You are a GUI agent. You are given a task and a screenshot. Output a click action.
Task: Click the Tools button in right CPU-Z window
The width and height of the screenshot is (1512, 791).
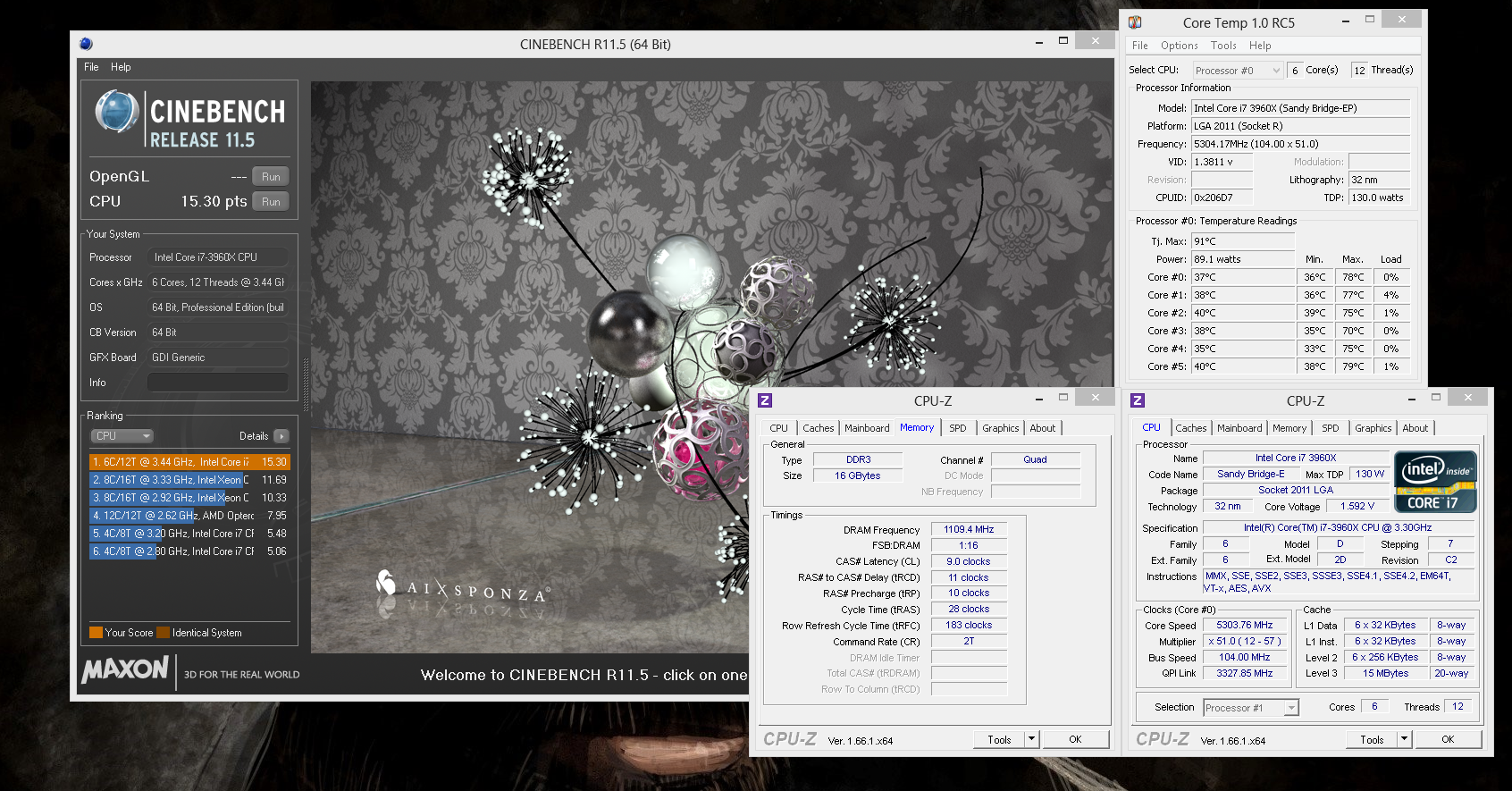pos(1372,739)
